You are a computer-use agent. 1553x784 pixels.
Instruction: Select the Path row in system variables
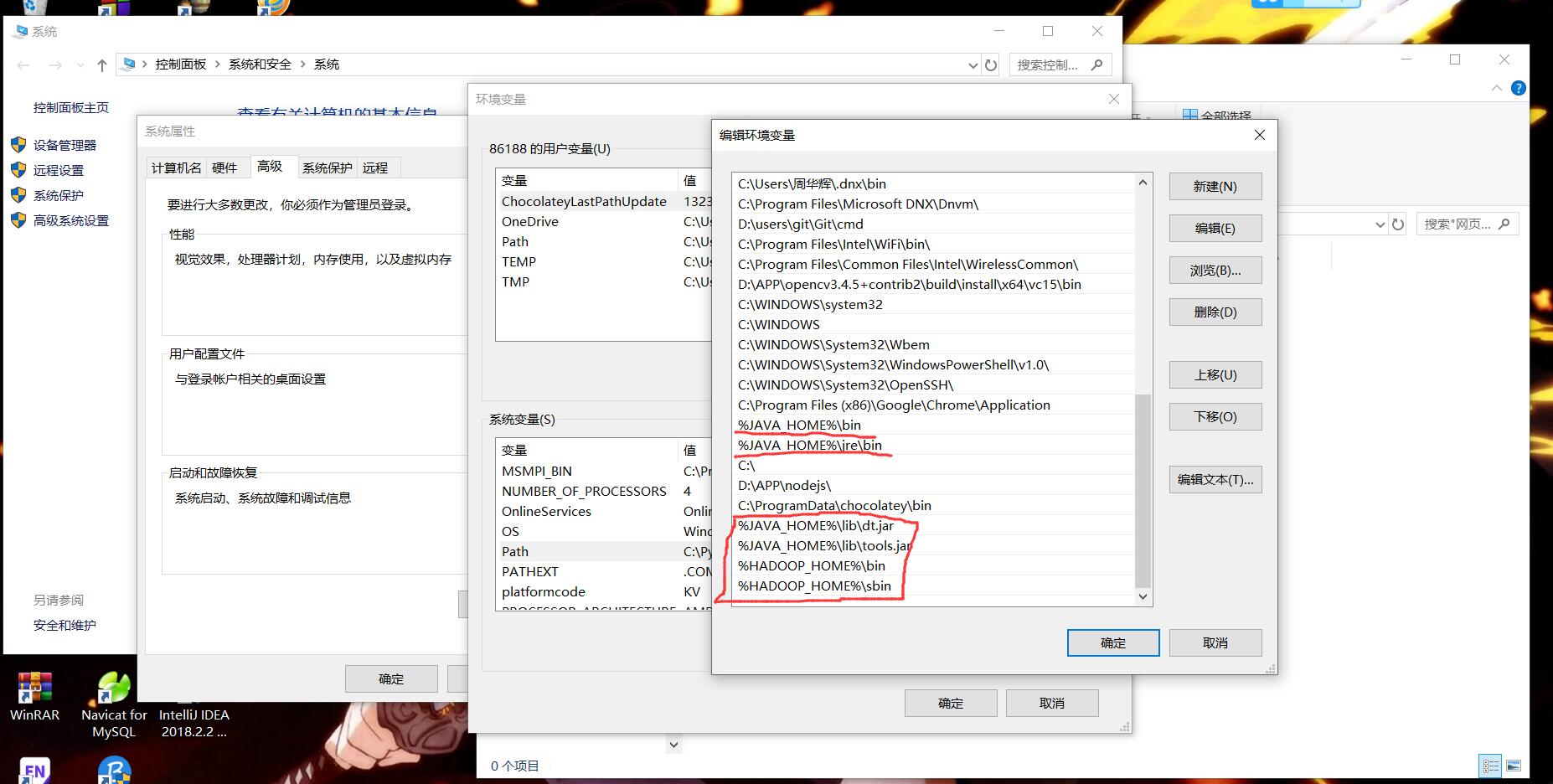pyautogui.click(x=515, y=551)
